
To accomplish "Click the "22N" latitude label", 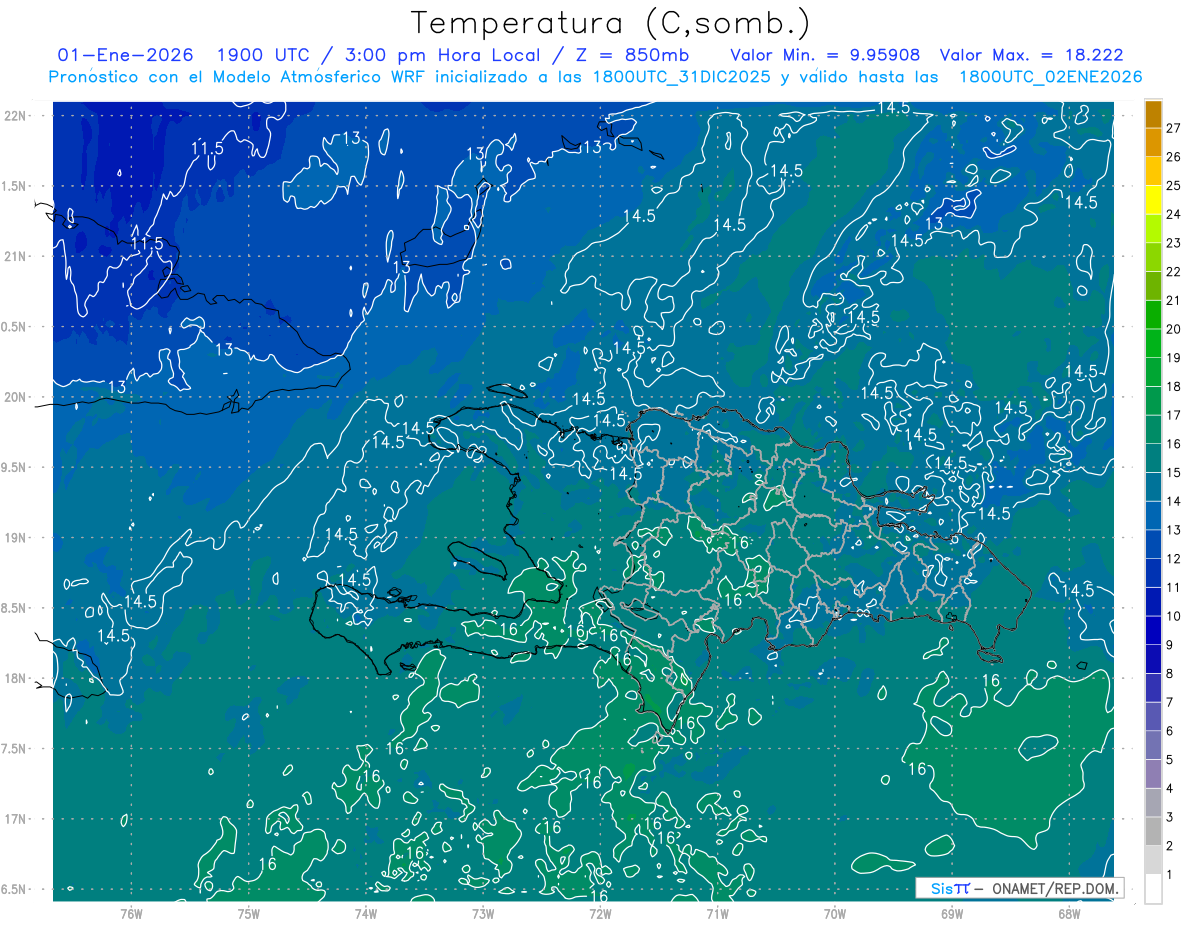I will [17, 115].
